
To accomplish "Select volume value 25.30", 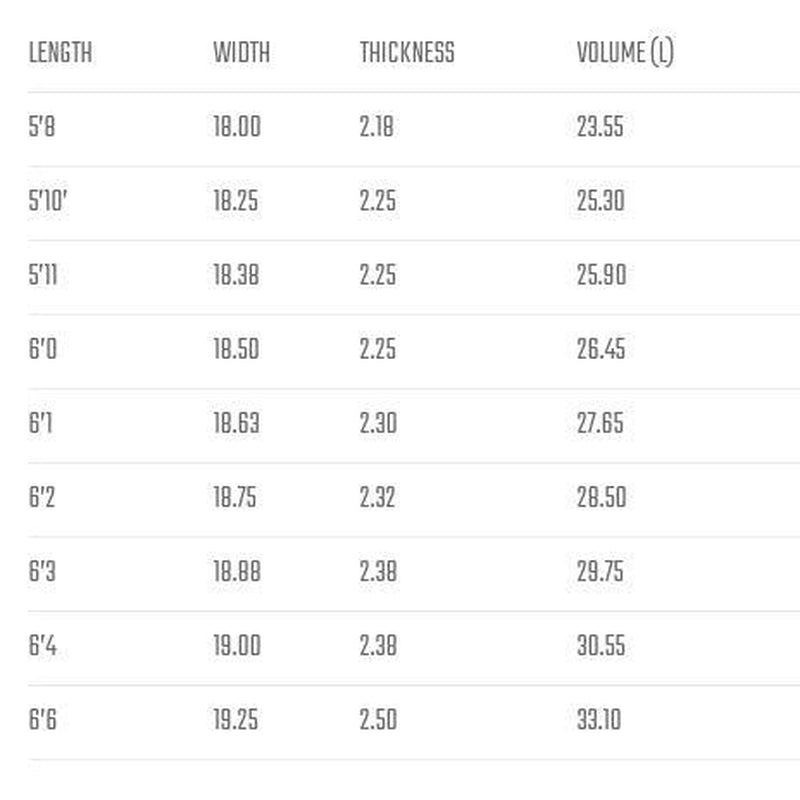I will pos(600,201).
